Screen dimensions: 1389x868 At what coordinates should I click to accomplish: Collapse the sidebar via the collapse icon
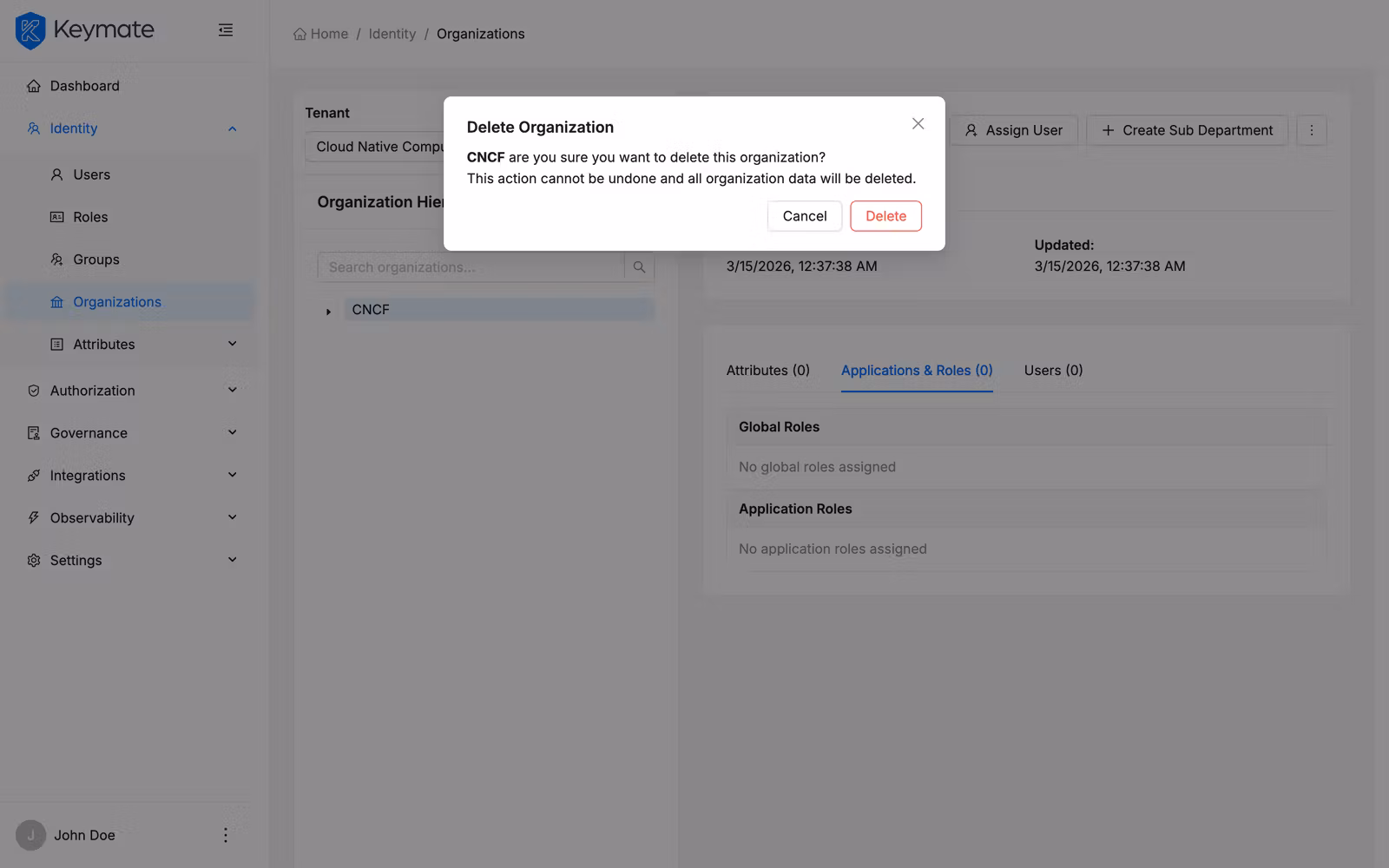226,30
